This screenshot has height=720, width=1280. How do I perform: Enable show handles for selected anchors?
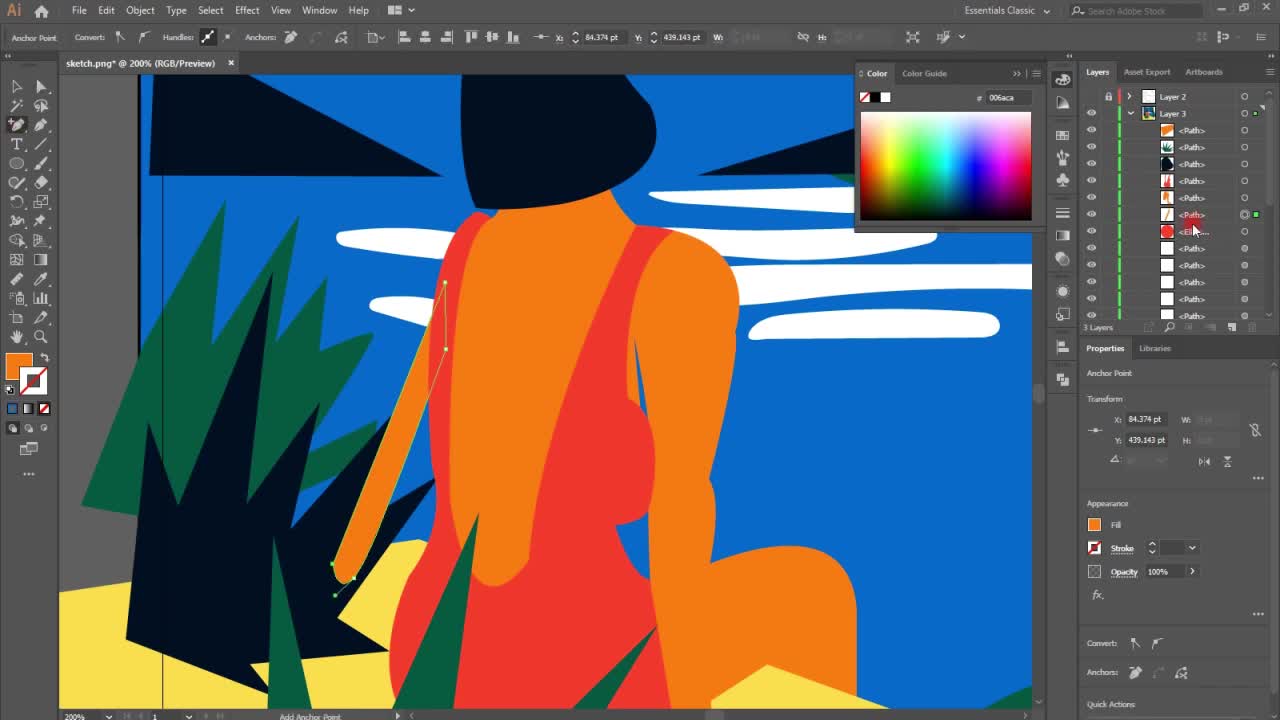click(207, 37)
